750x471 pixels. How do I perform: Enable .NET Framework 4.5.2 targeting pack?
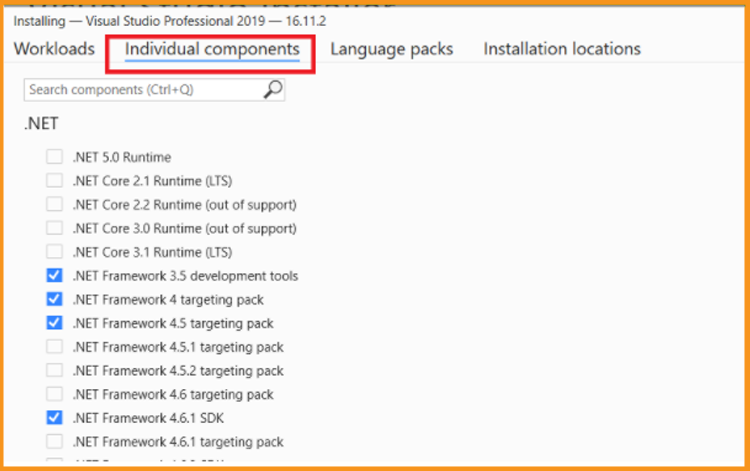54,370
